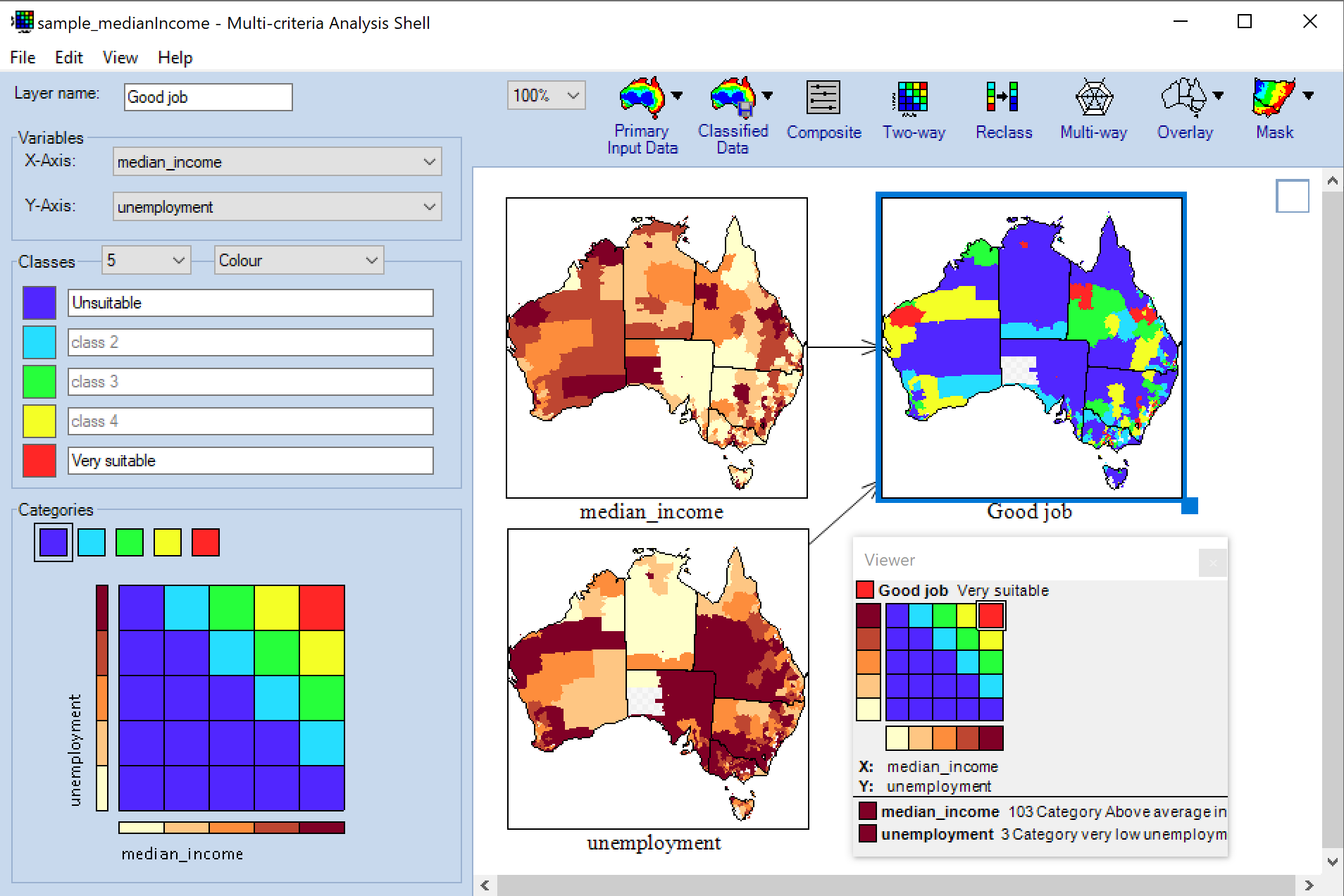The height and width of the screenshot is (896, 1344).
Task: Maximize the application window
Action: point(1245,22)
